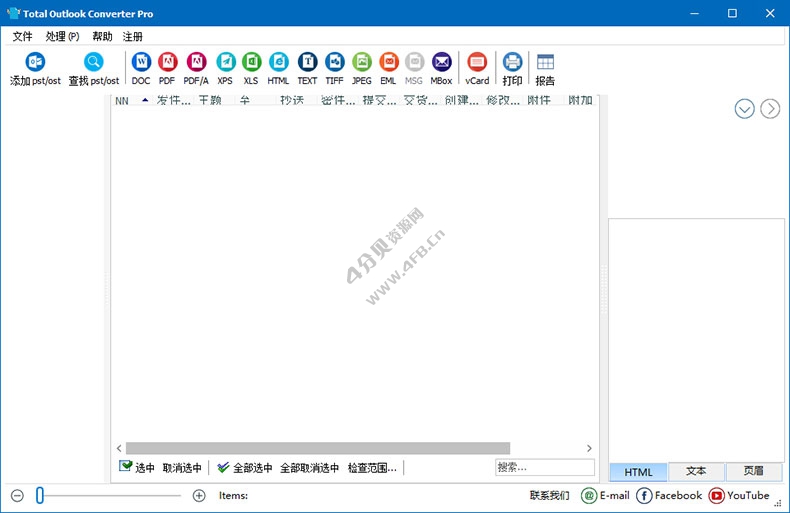This screenshot has width=790, height=513.
Task: Convert to EML format
Action: [x=388, y=62]
